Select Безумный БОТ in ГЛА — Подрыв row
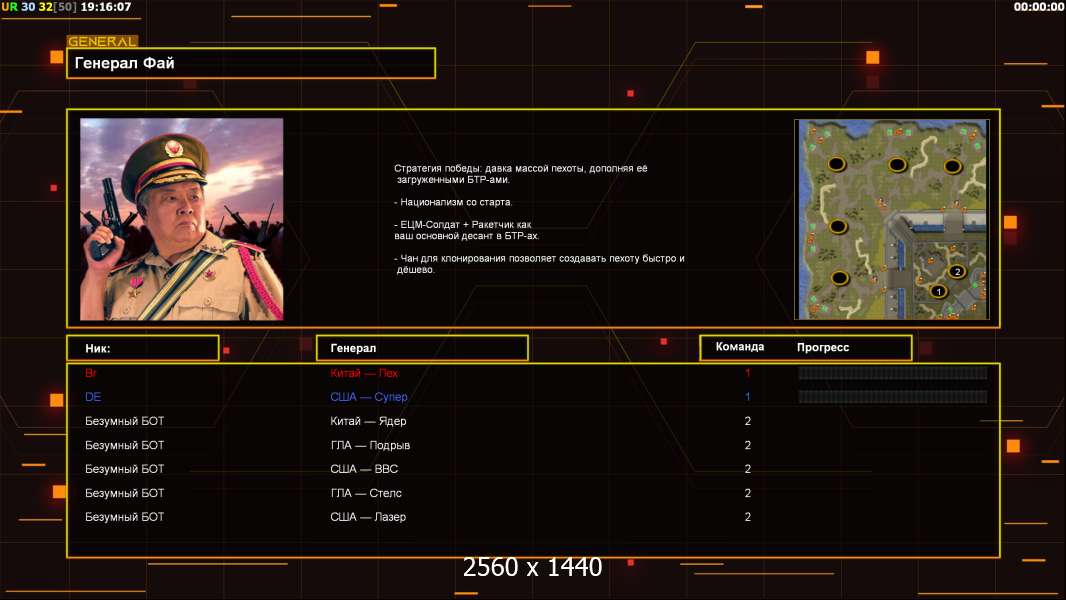This screenshot has width=1066, height=600. 124,445
